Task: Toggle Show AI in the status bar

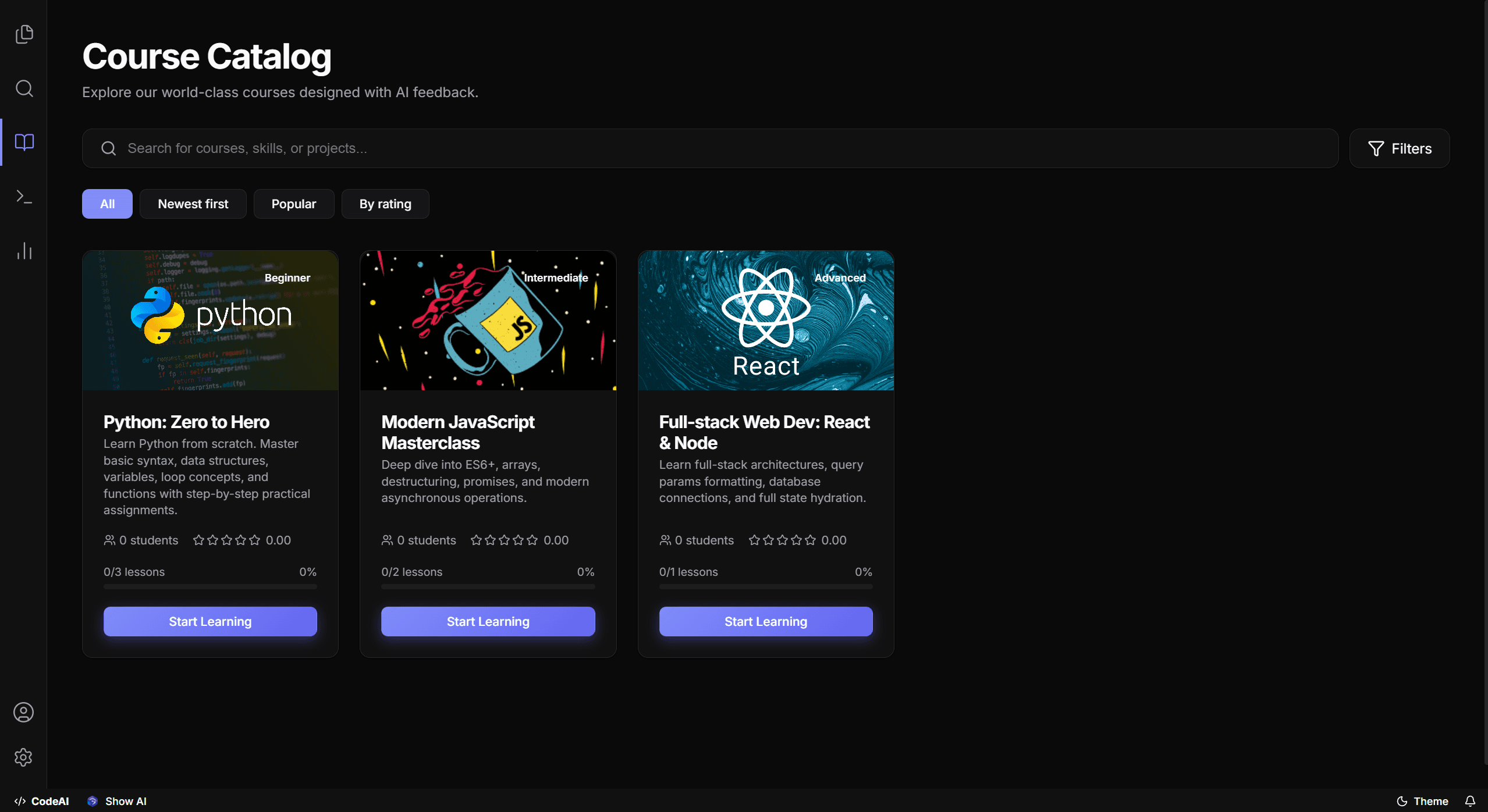Action: click(117, 801)
